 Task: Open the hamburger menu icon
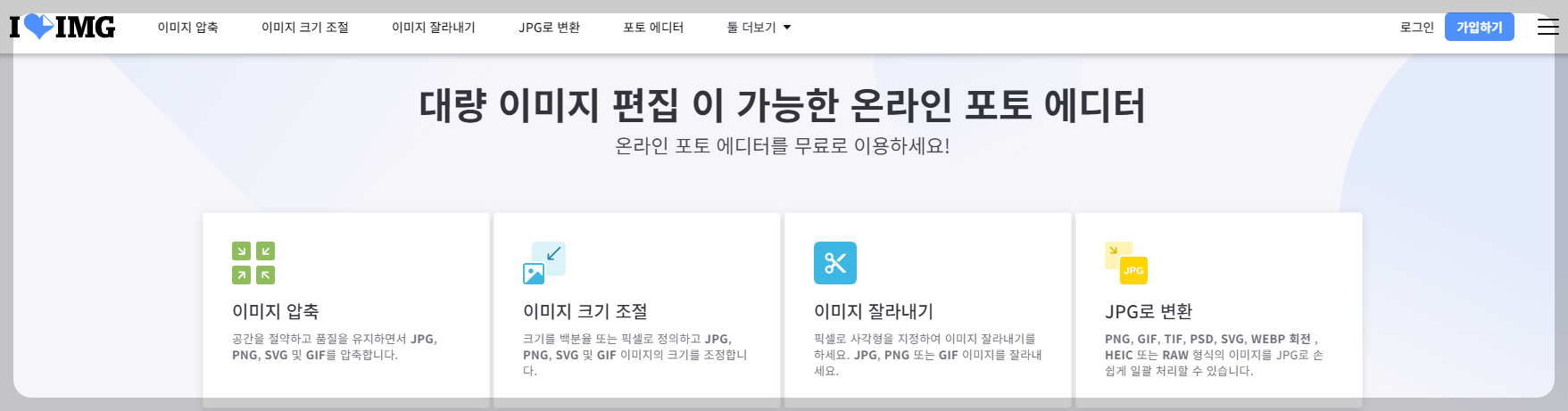click(x=1548, y=27)
